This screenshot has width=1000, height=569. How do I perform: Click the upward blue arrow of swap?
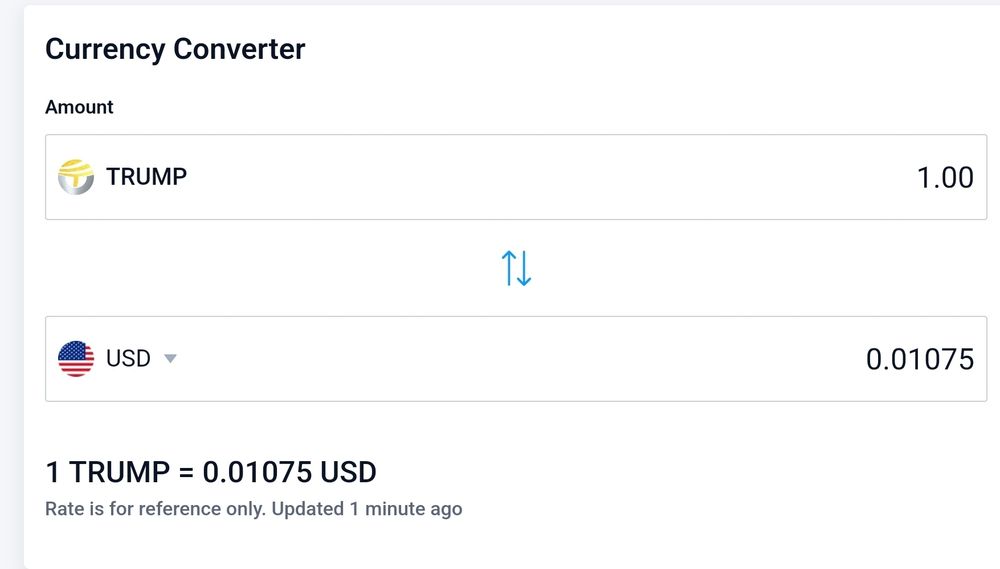tap(508, 268)
